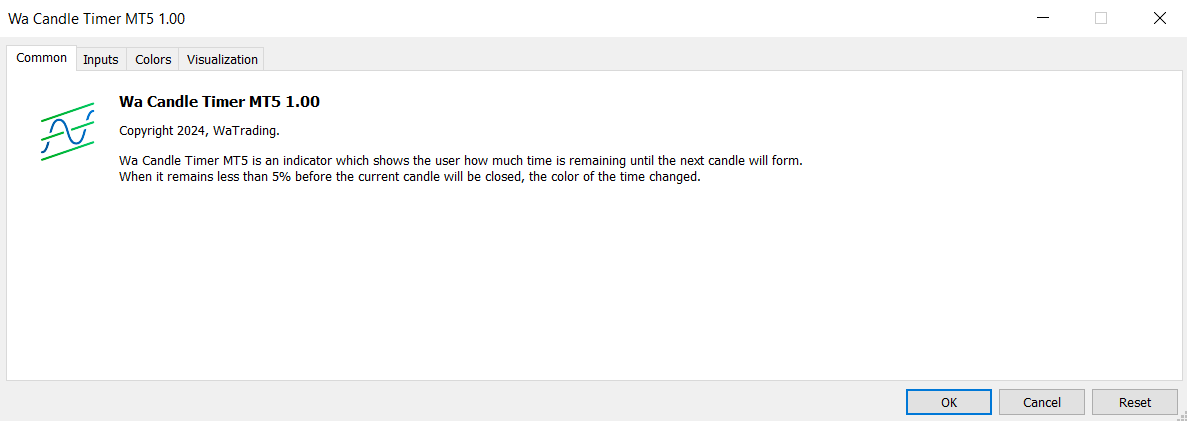Activate the Common tab
Viewport: 1187px width, 421px height.
point(42,58)
